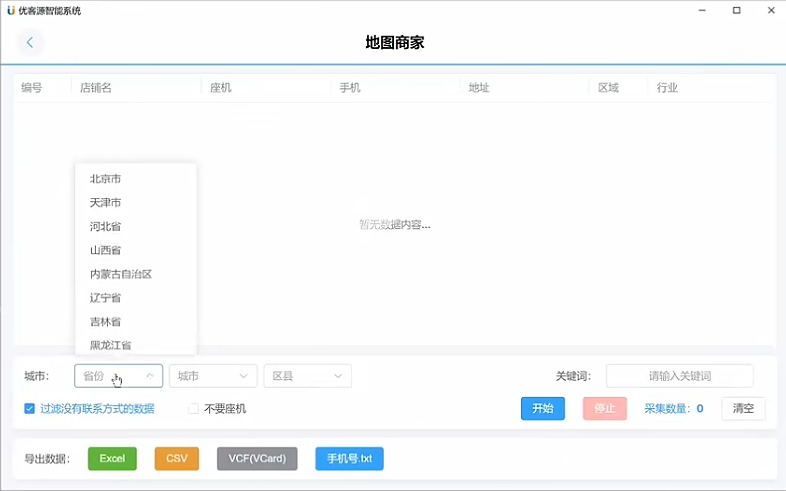Choose 天津市 in the dropdown list

click(105, 202)
